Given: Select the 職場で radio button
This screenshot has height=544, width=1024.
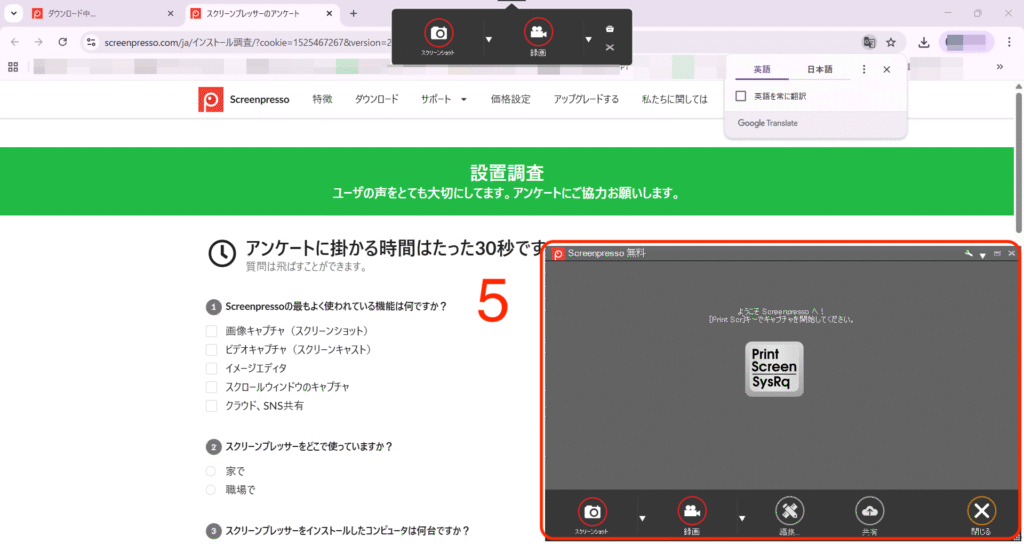Looking at the screenshot, I should coord(211,490).
